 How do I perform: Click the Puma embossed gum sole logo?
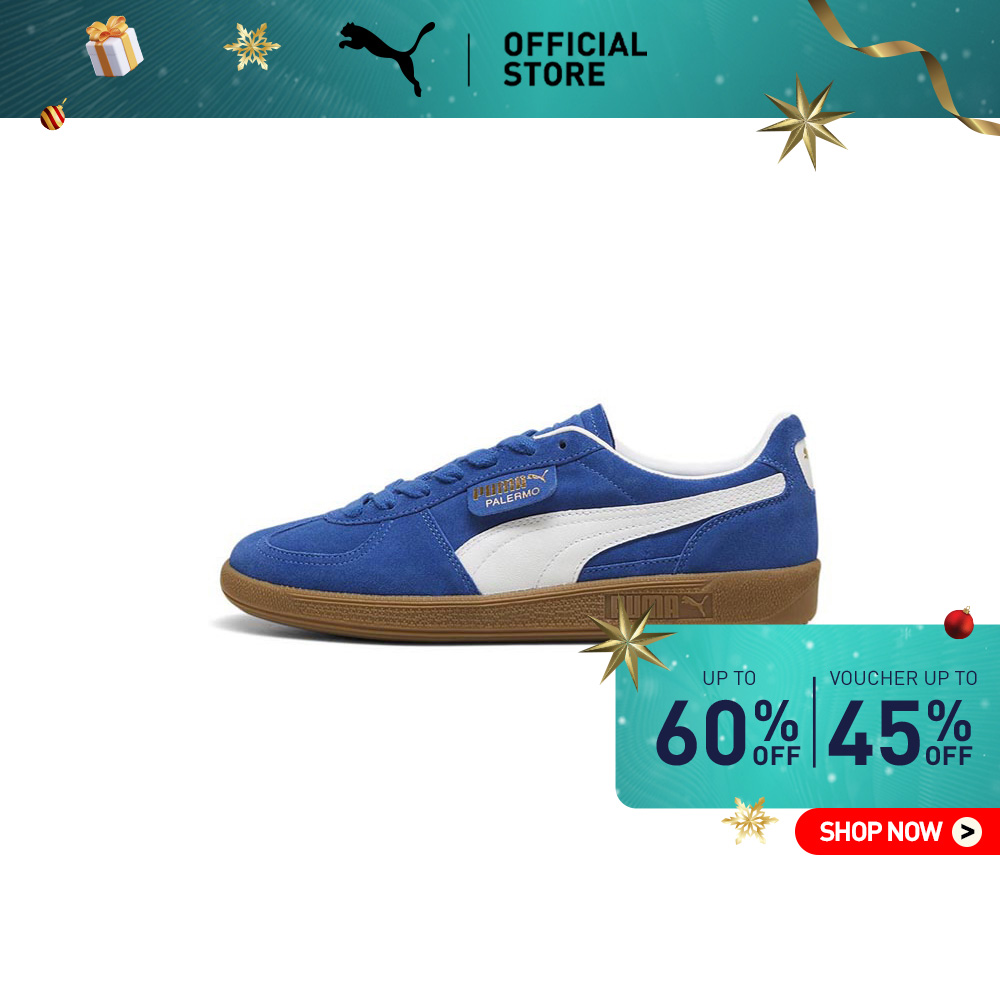pyautogui.click(x=657, y=607)
